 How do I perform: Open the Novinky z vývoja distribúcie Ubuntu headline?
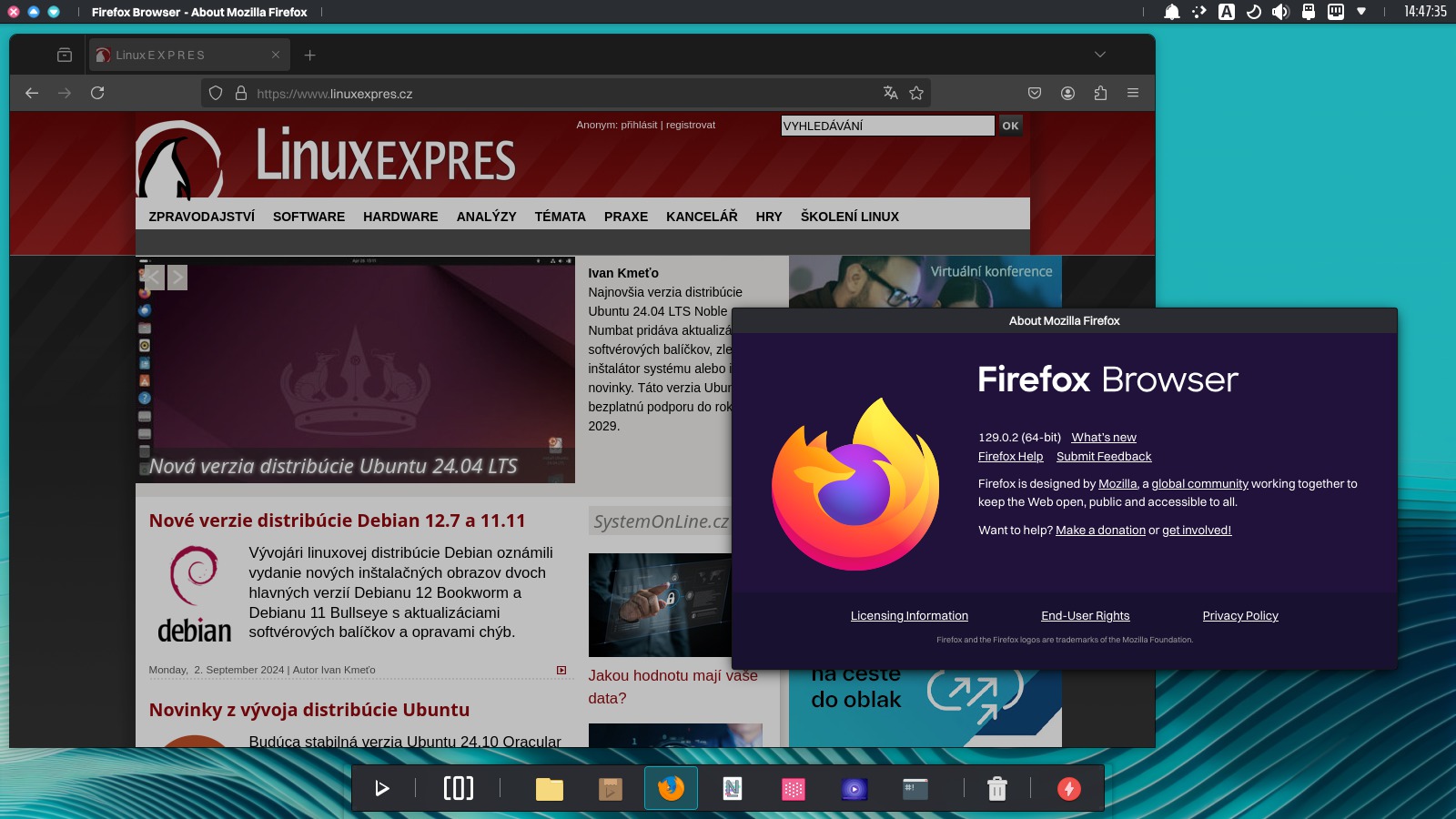pyautogui.click(x=309, y=710)
